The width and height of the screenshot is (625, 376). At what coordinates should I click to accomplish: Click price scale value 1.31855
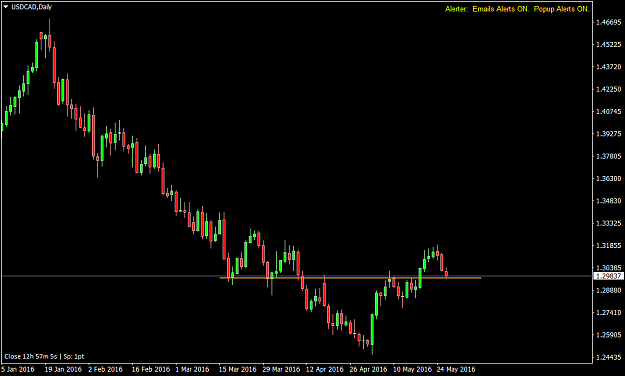(608, 245)
